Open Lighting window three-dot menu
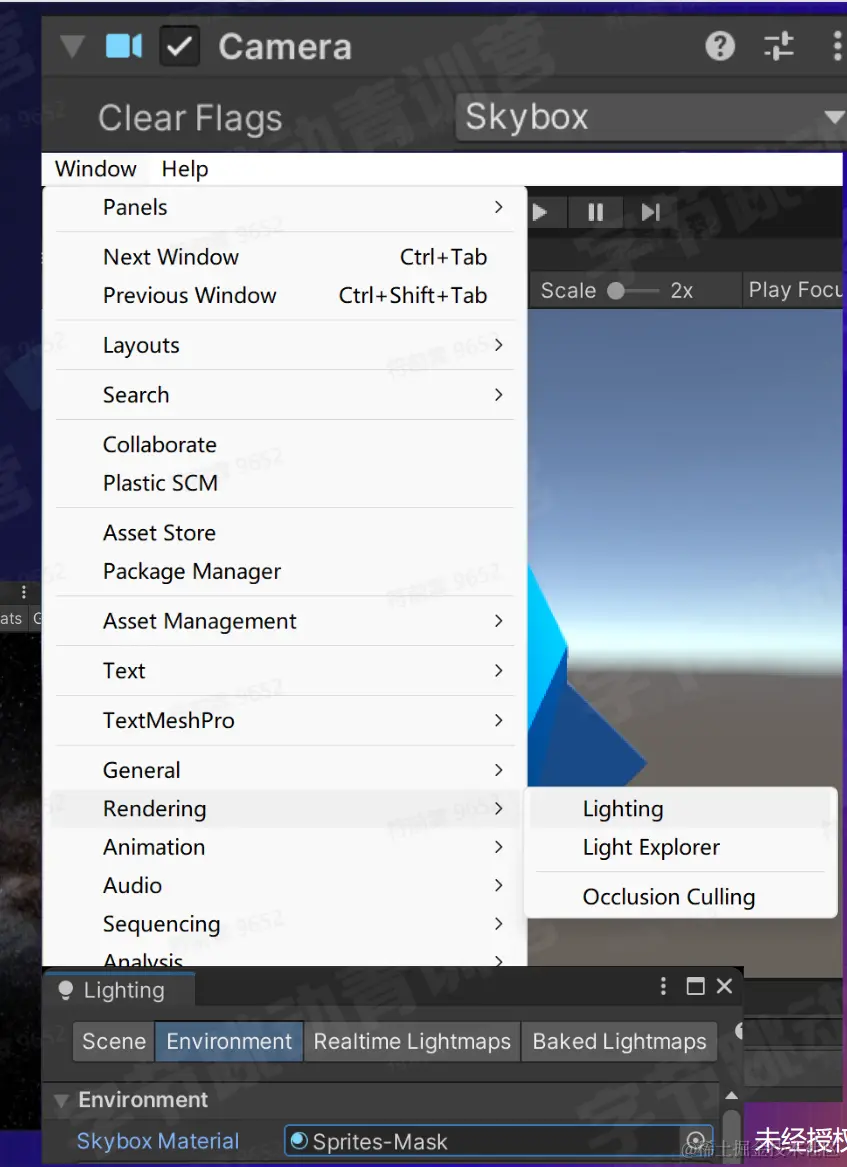This screenshot has width=847, height=1167. coord(663,986)
